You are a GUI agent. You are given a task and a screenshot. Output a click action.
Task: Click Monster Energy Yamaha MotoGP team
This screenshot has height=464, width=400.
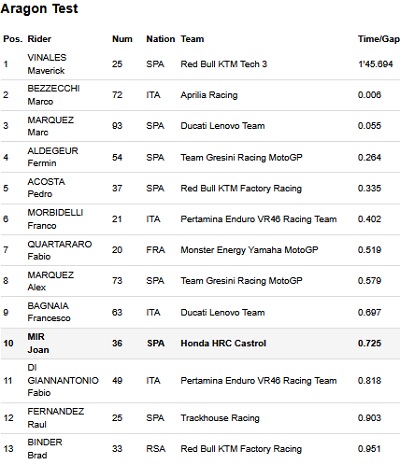click(249, 250)
